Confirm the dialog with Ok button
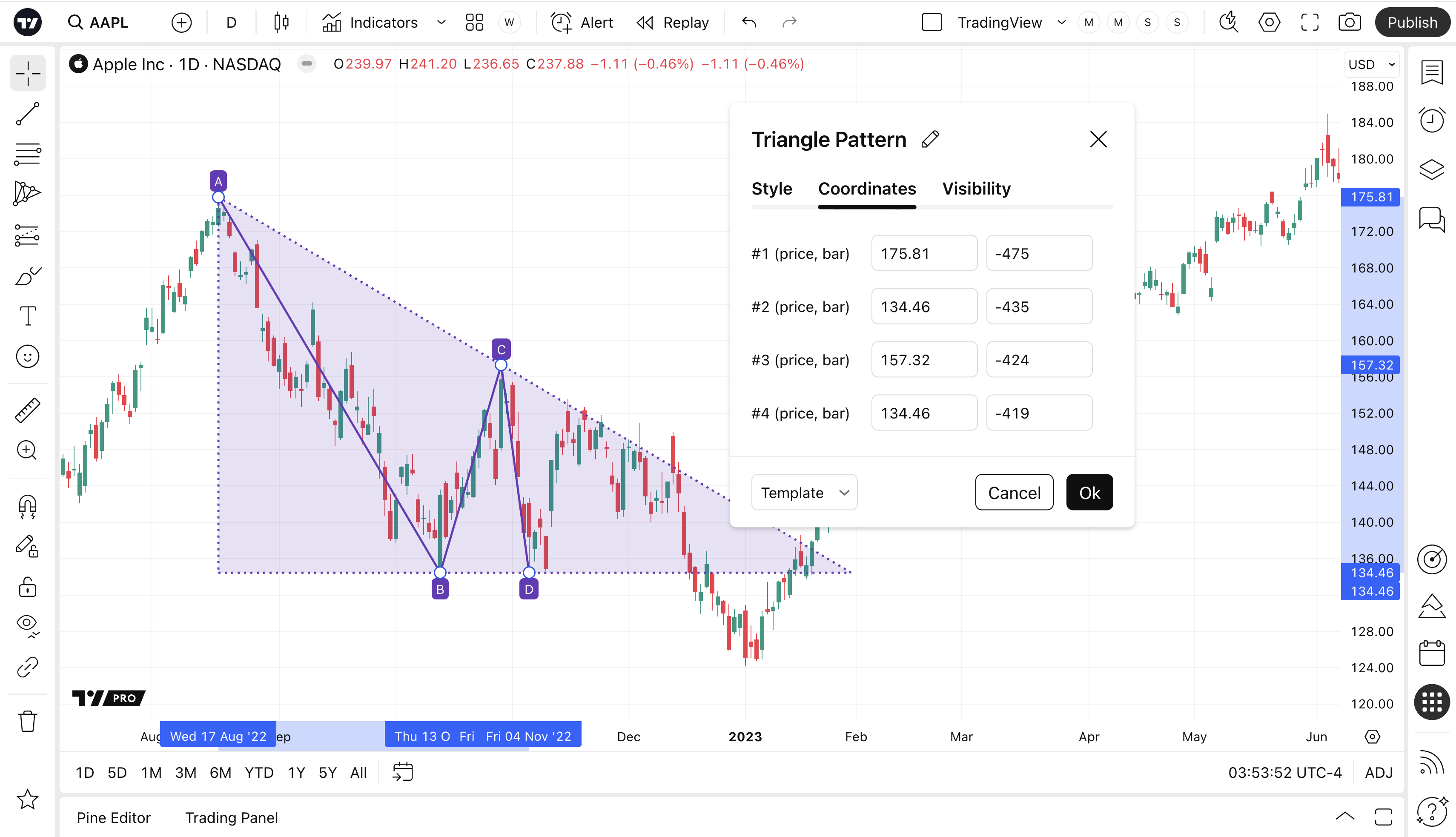This screenshot has width=1456, height=837. [x=1089, y=493]
